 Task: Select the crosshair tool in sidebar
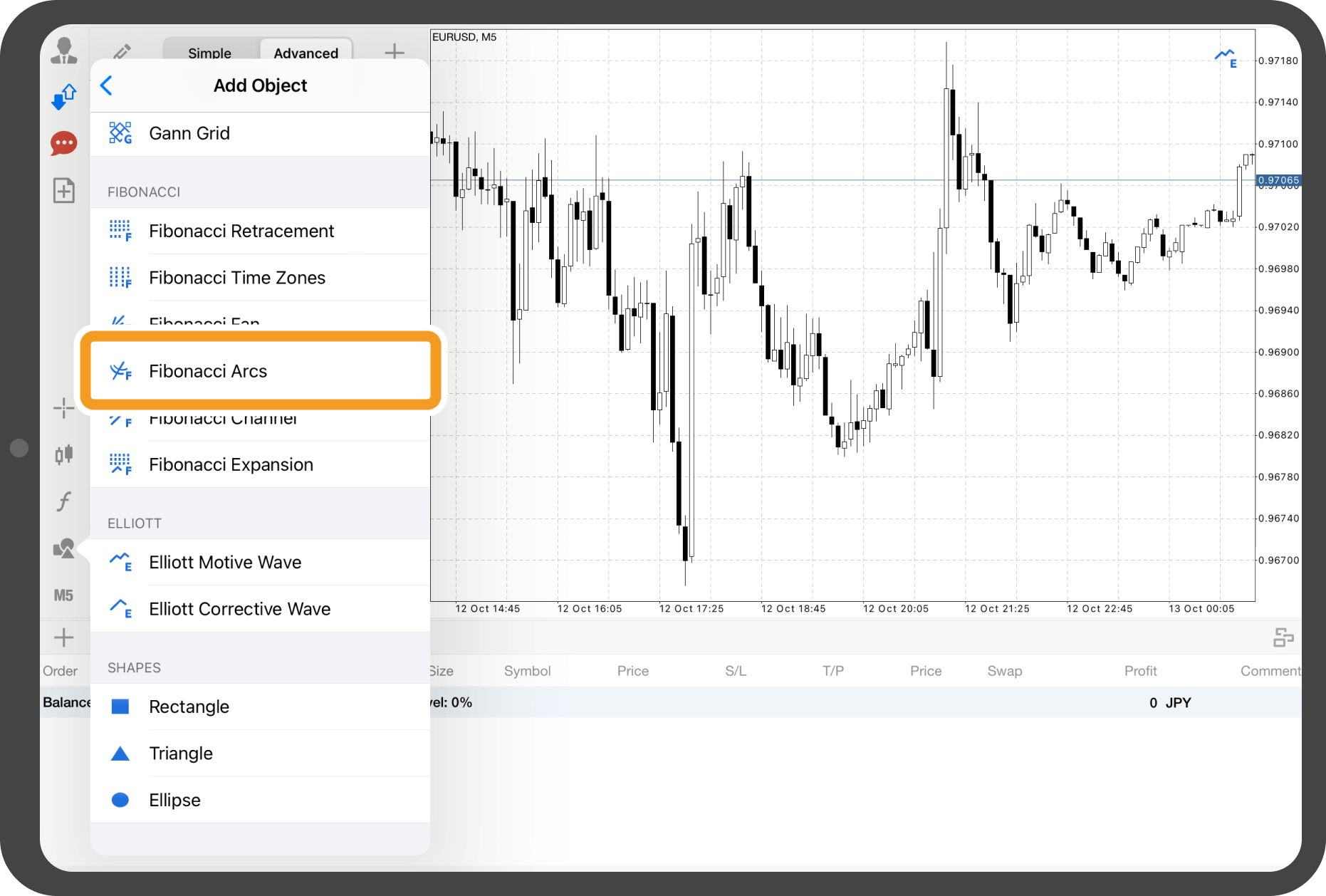tap(64, 408)
